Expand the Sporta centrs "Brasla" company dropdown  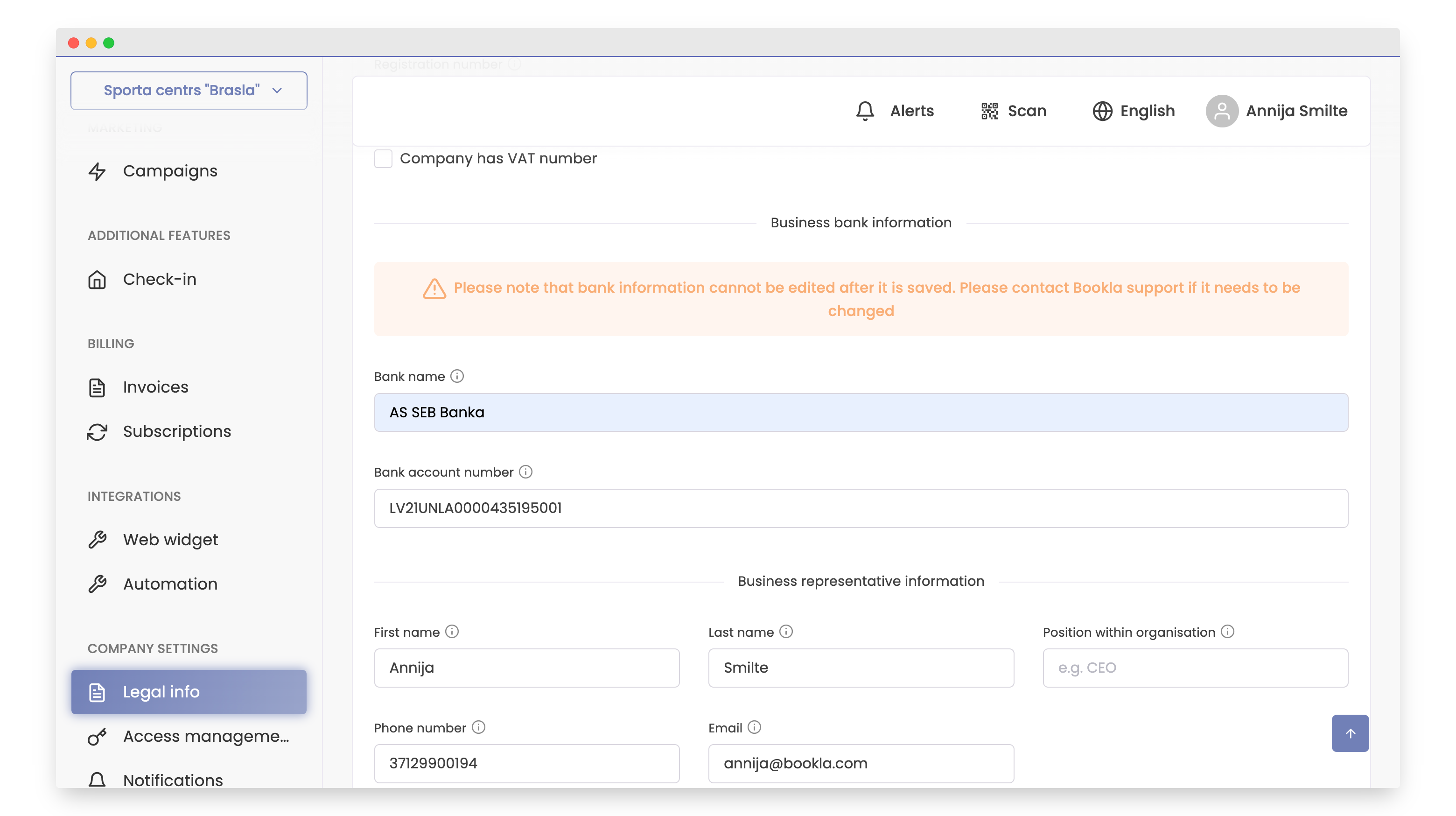pyautogui.click(x=189, y=91)
